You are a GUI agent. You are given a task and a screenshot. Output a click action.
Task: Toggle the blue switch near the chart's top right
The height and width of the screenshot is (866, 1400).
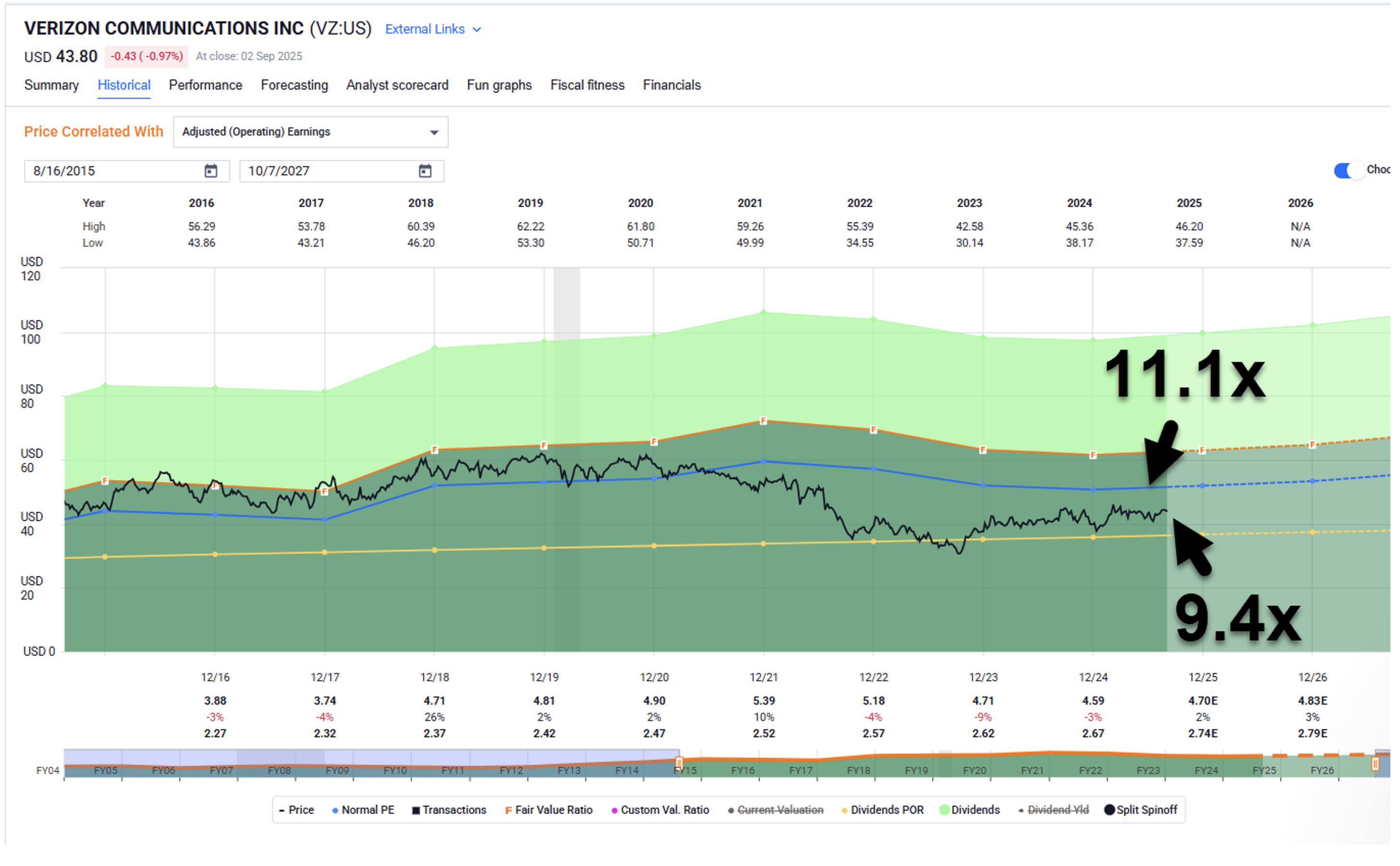pos(1349,171)
